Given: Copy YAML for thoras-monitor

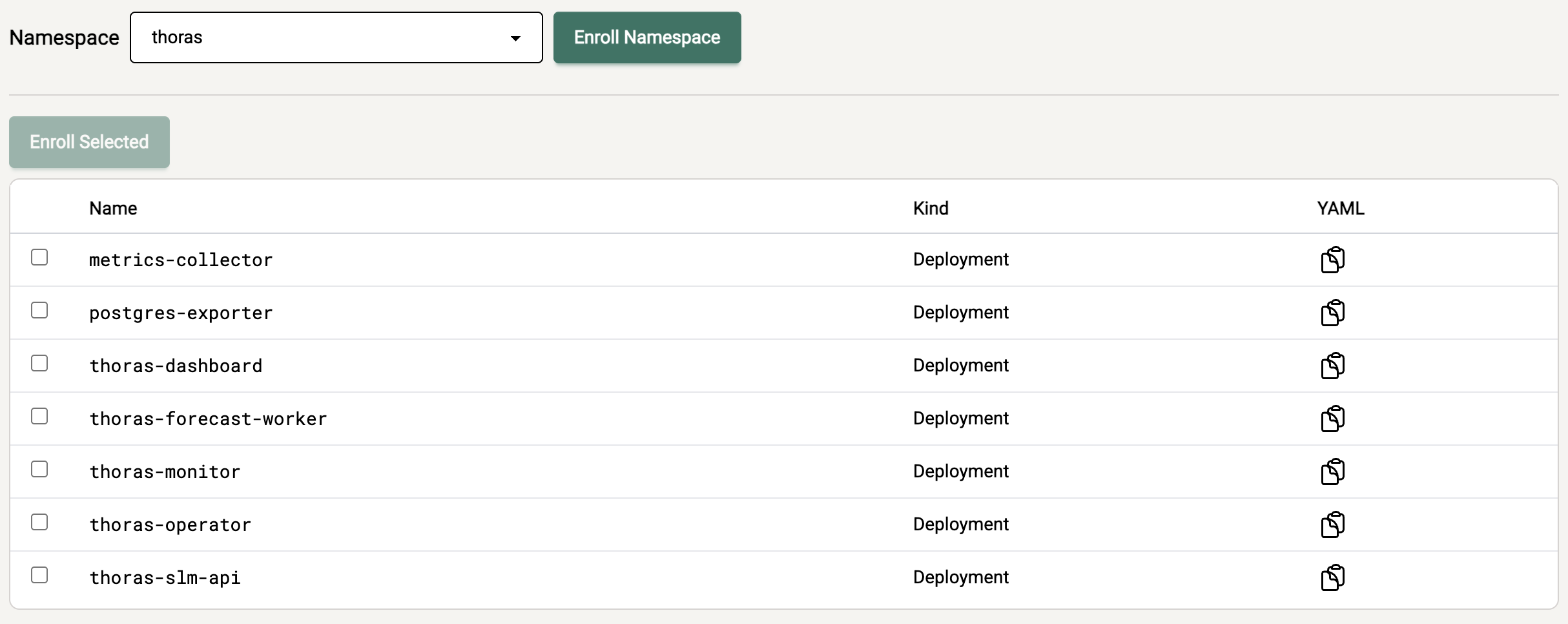Looking at the screenshot, I should tap(1332, 472).
